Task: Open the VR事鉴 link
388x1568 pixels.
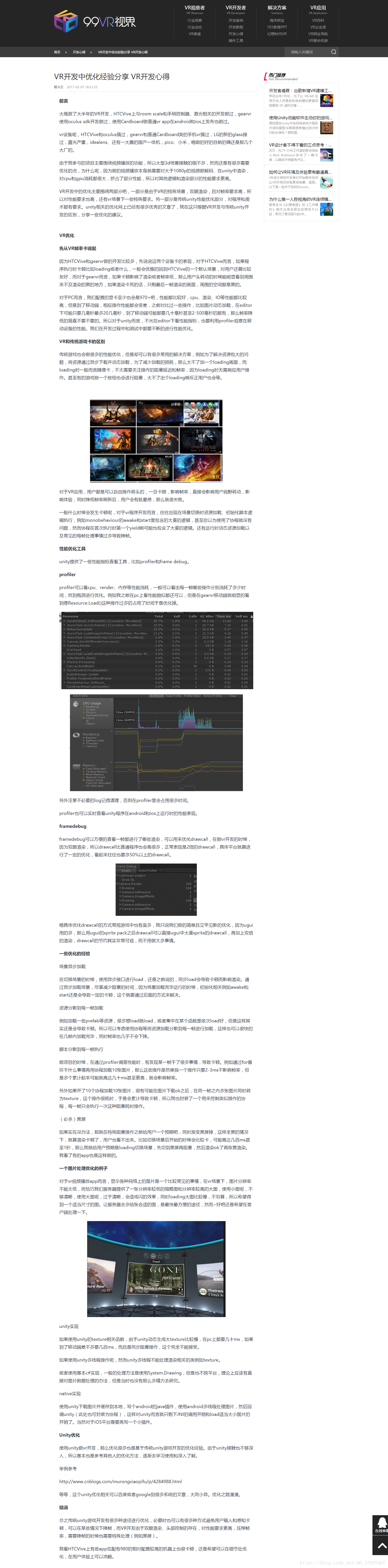Action: [195, 34]
